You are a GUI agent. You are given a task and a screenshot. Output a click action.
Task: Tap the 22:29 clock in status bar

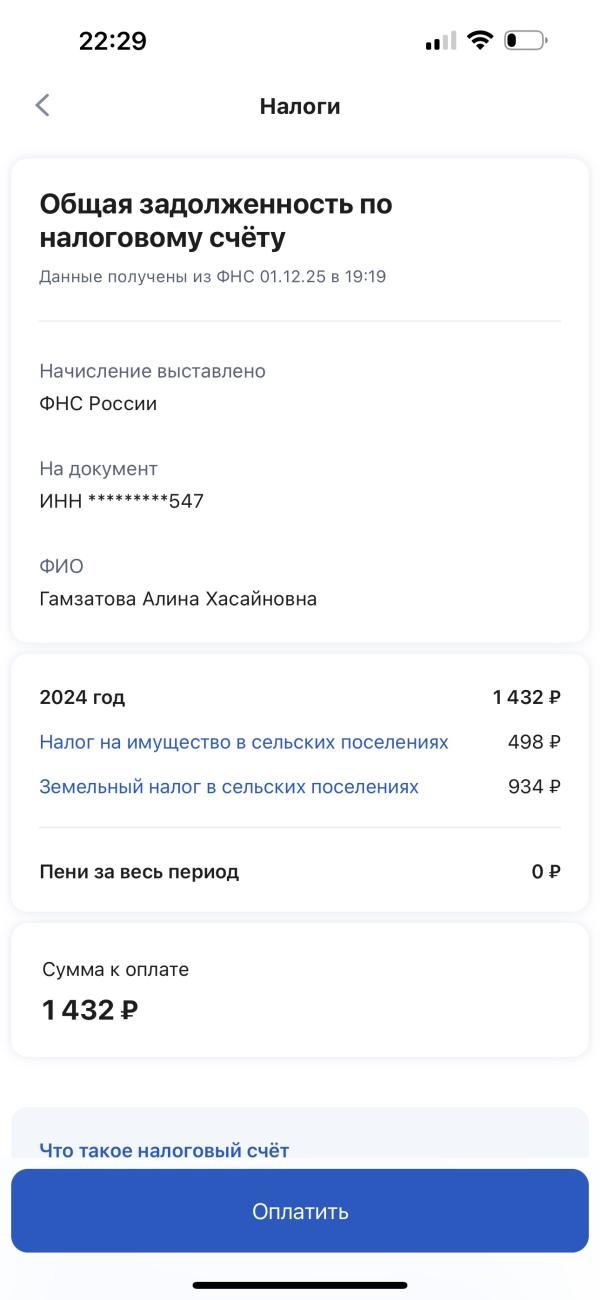pyautogui.click(x=112, y=41)
